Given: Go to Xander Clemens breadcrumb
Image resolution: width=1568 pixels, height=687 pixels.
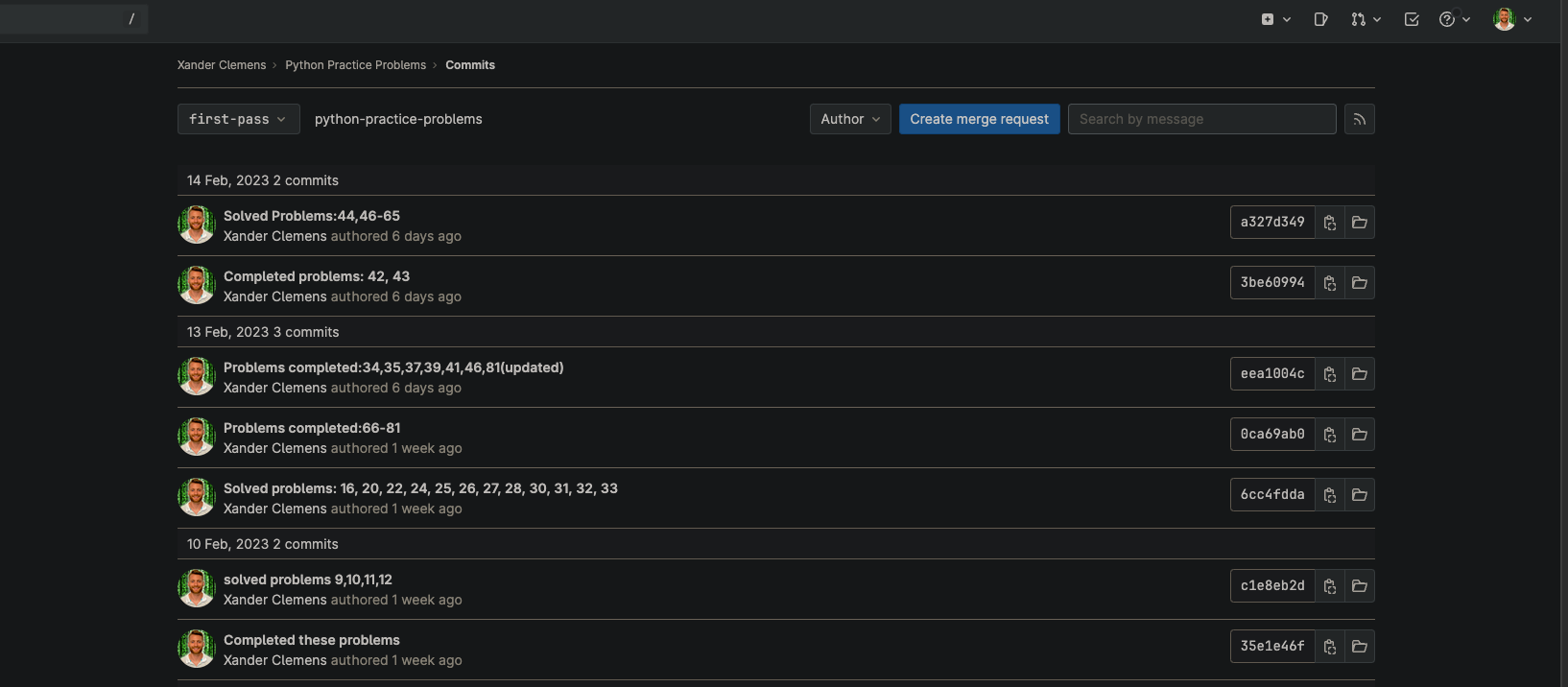Looking at the screenshot, I should tap(222, 65).
